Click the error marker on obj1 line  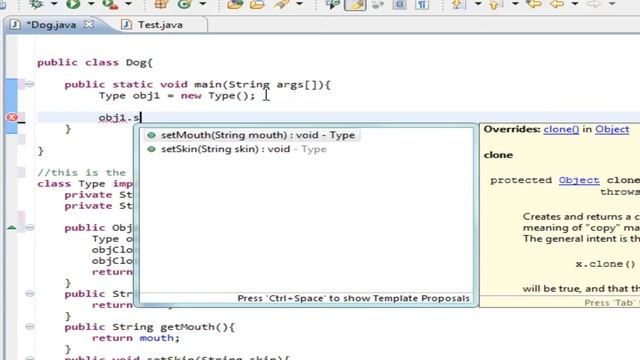12,118
